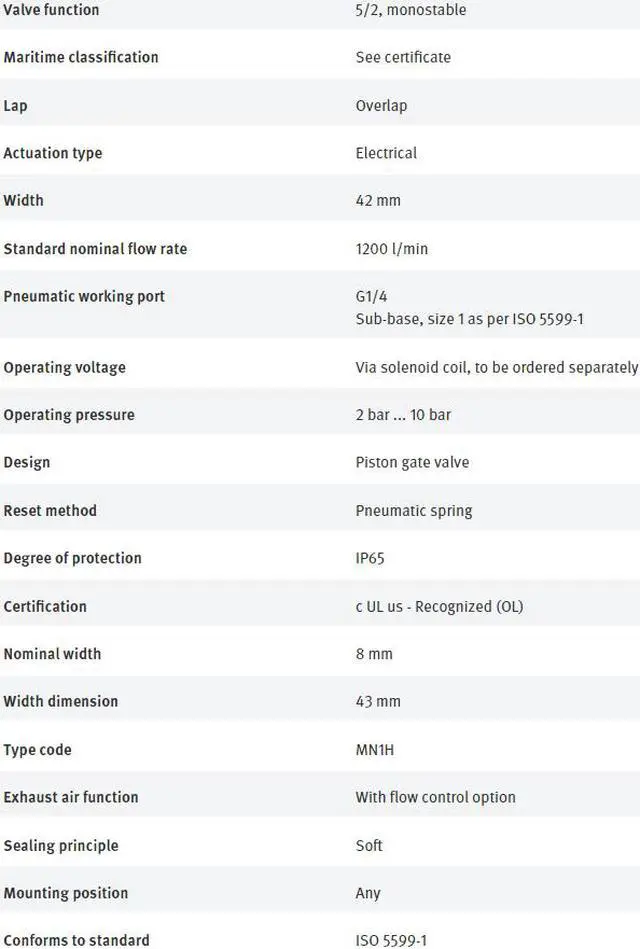Click 'See certificate' in Maritime classification row
The image size is (640, 949).
coord(403,57)
